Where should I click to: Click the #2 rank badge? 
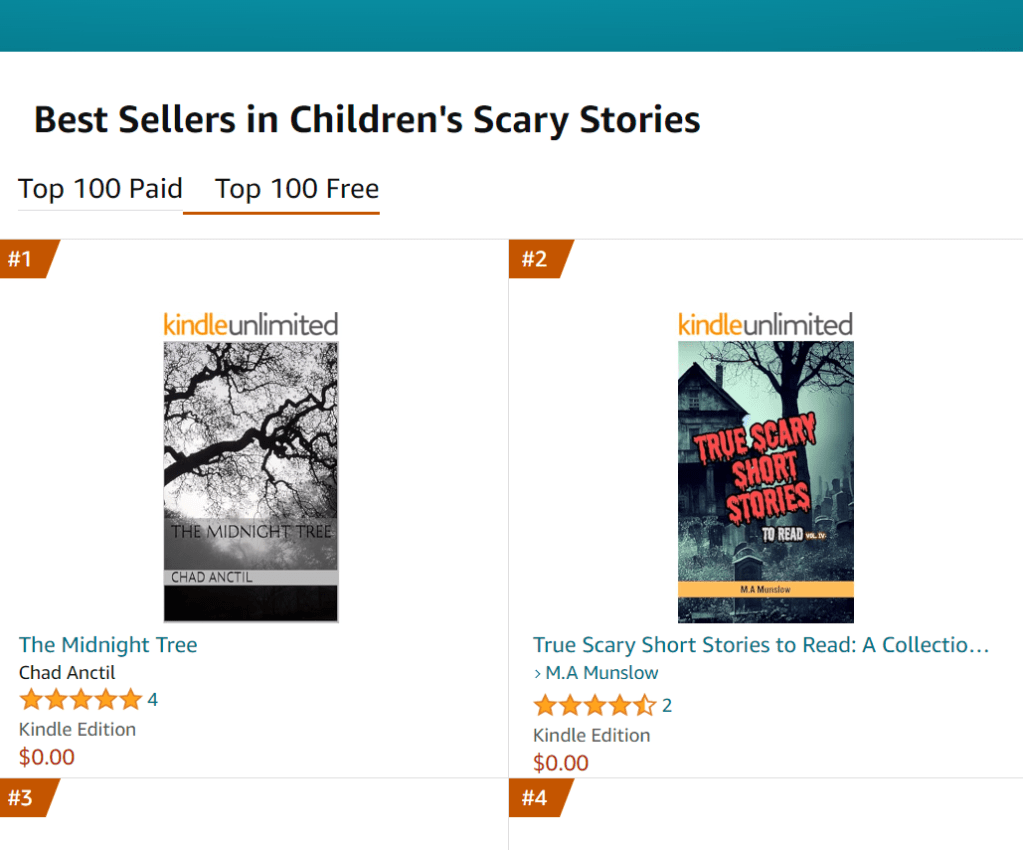[536, 259]
